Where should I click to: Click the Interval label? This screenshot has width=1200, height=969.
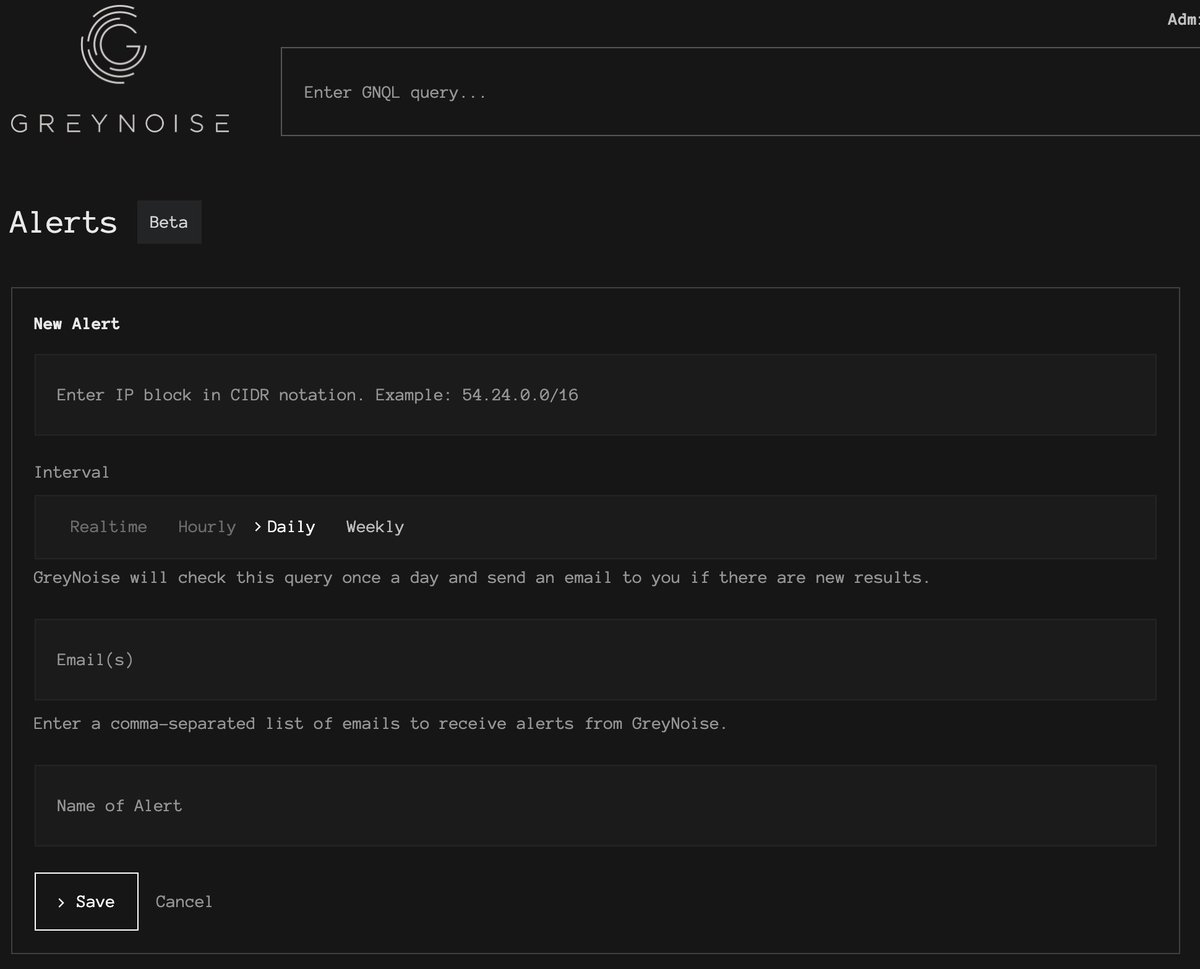click(x=72, y=472)
